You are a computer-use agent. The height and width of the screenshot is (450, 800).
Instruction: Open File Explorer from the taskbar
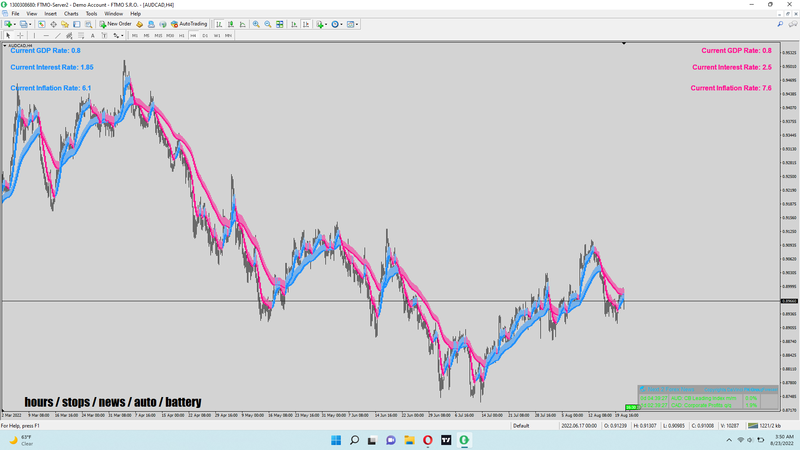tap(409, 440)
